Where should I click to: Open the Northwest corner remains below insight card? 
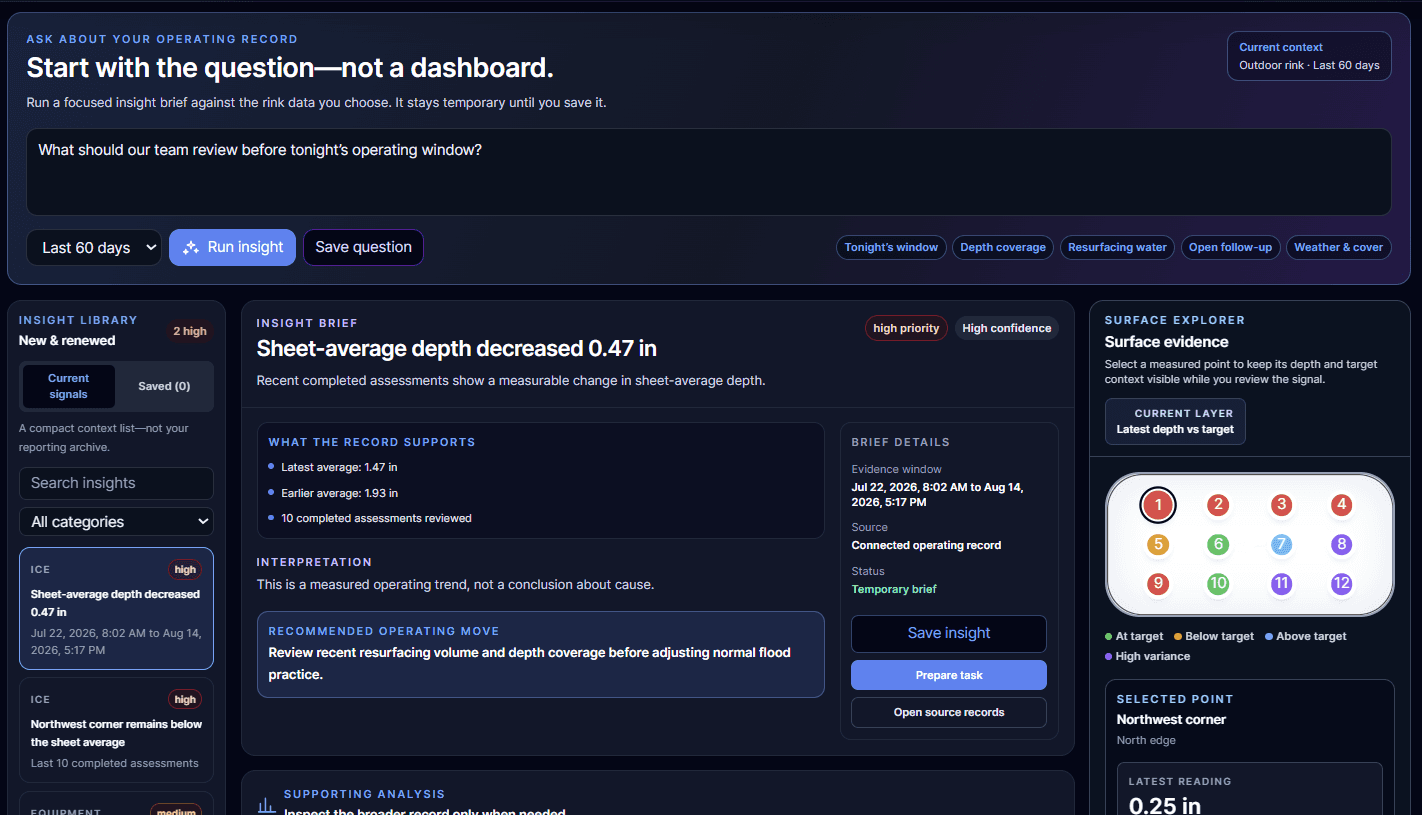[116, 730]
